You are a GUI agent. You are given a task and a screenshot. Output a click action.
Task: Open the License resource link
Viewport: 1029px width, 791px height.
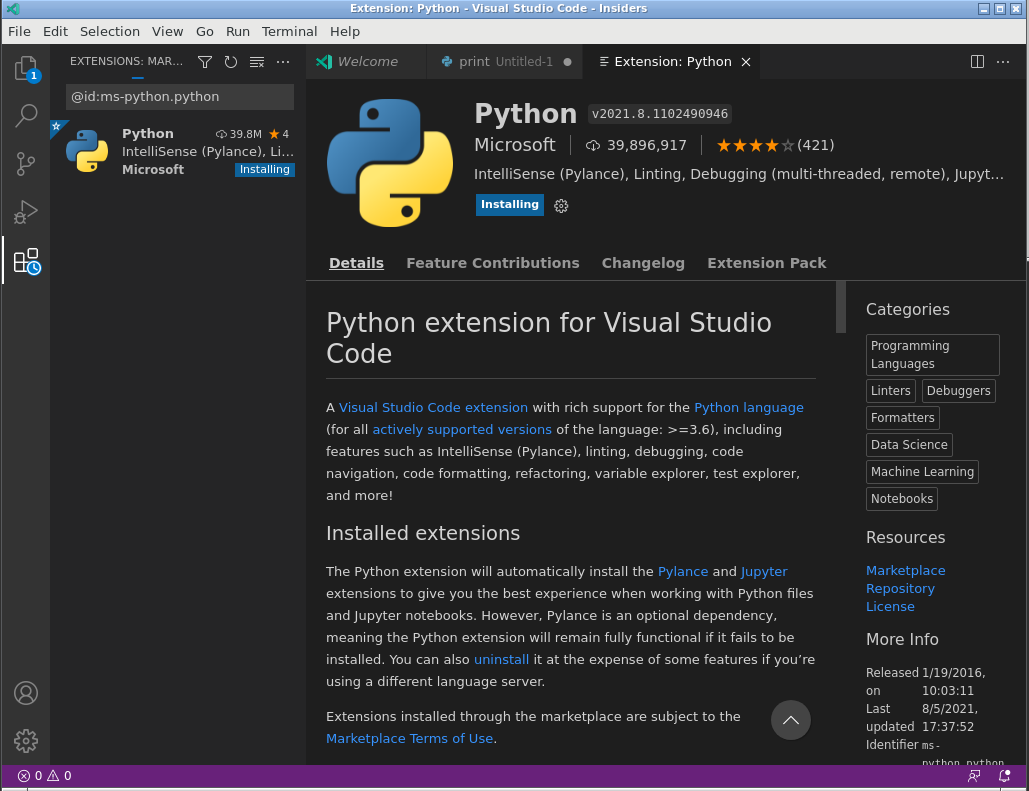[890, 607]
